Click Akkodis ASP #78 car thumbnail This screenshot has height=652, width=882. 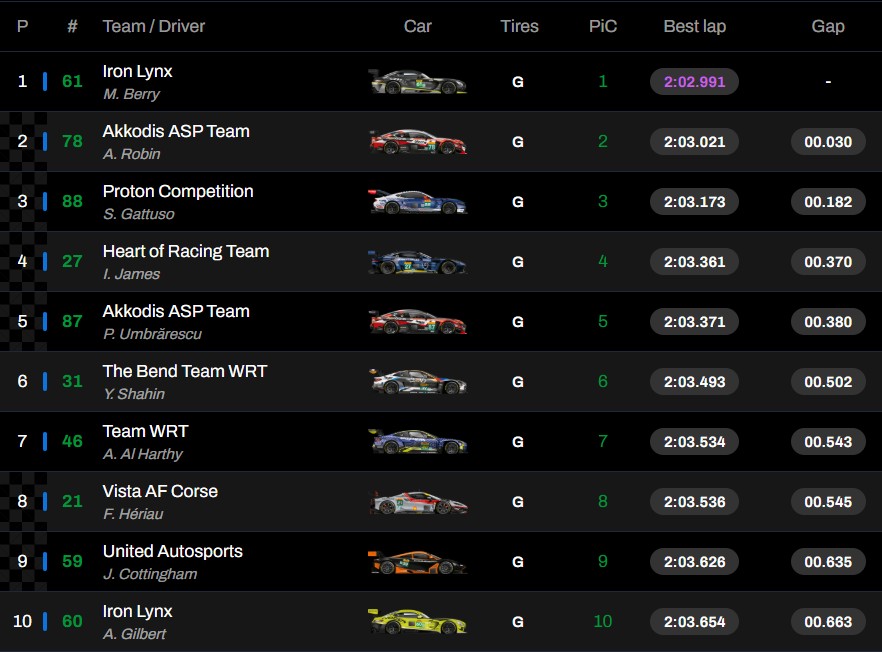[417, 142]
